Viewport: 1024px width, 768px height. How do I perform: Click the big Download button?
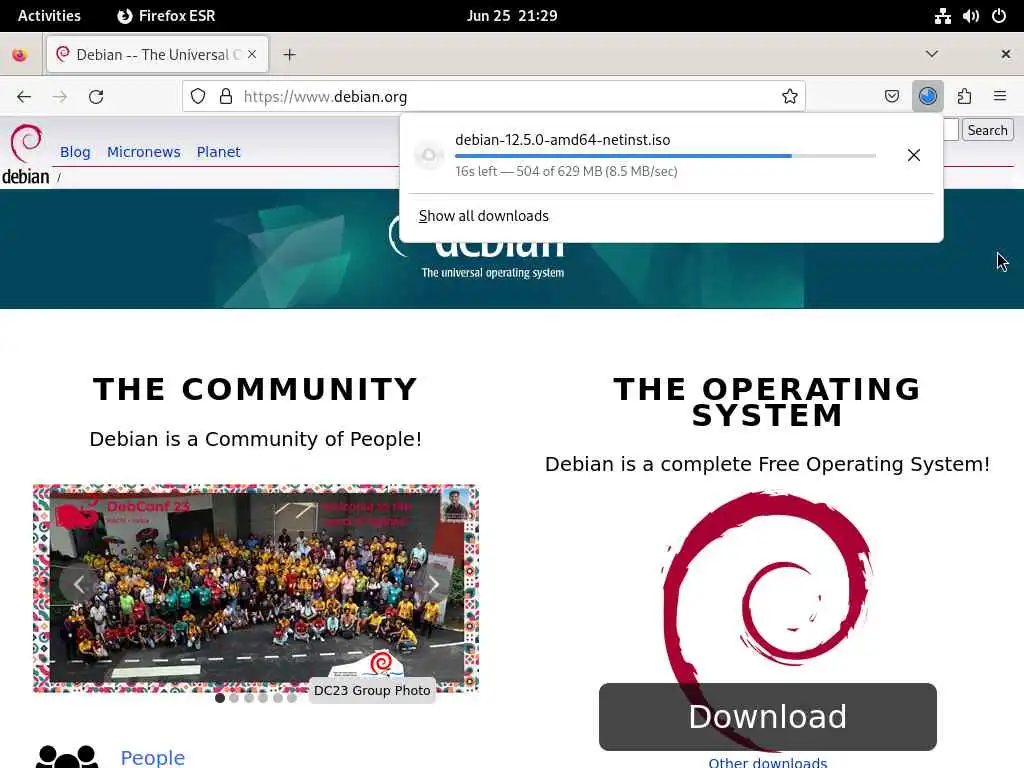767,716
